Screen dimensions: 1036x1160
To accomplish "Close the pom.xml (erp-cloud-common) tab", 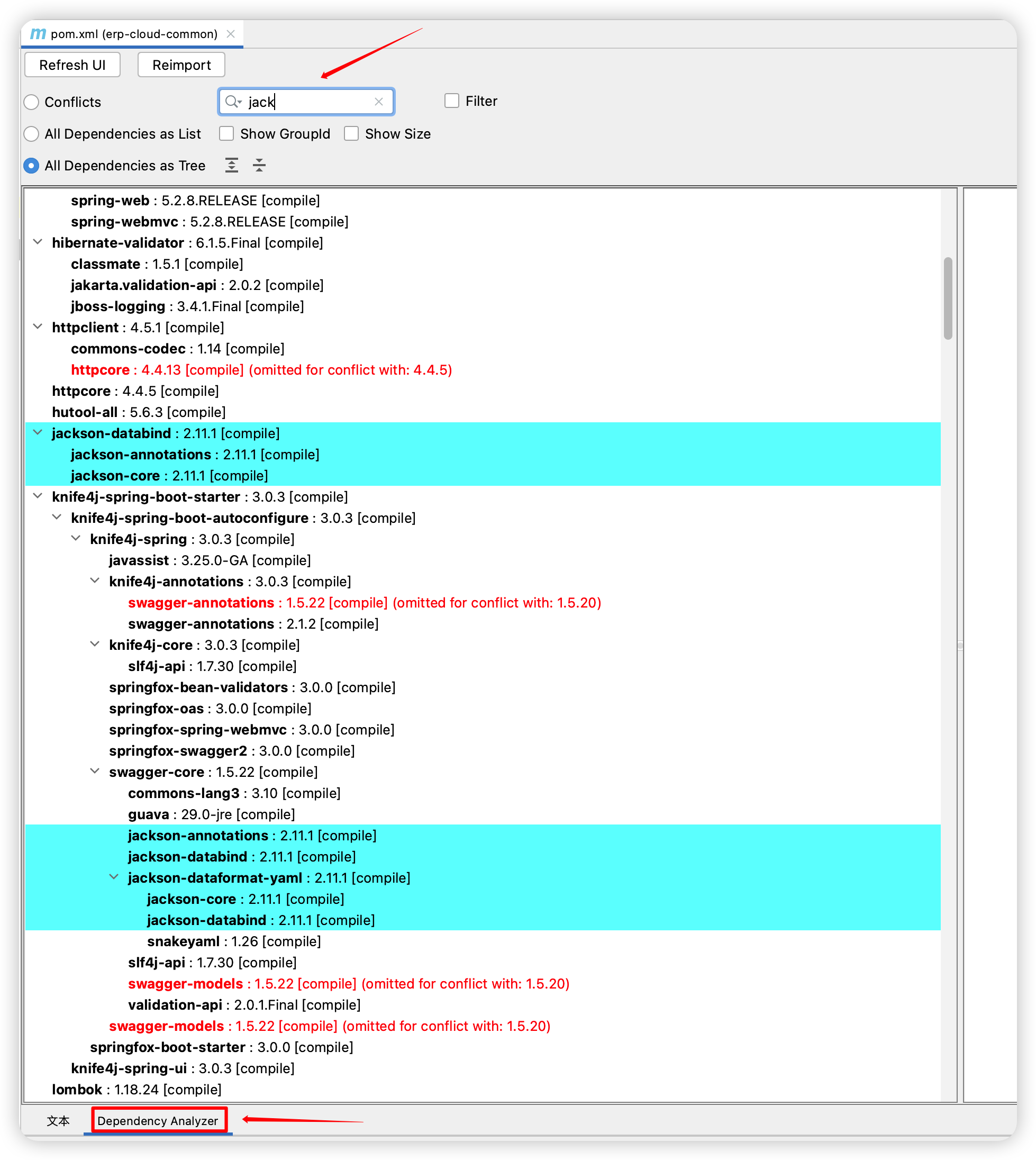I will pyautogui.click(x=231, y=33).
